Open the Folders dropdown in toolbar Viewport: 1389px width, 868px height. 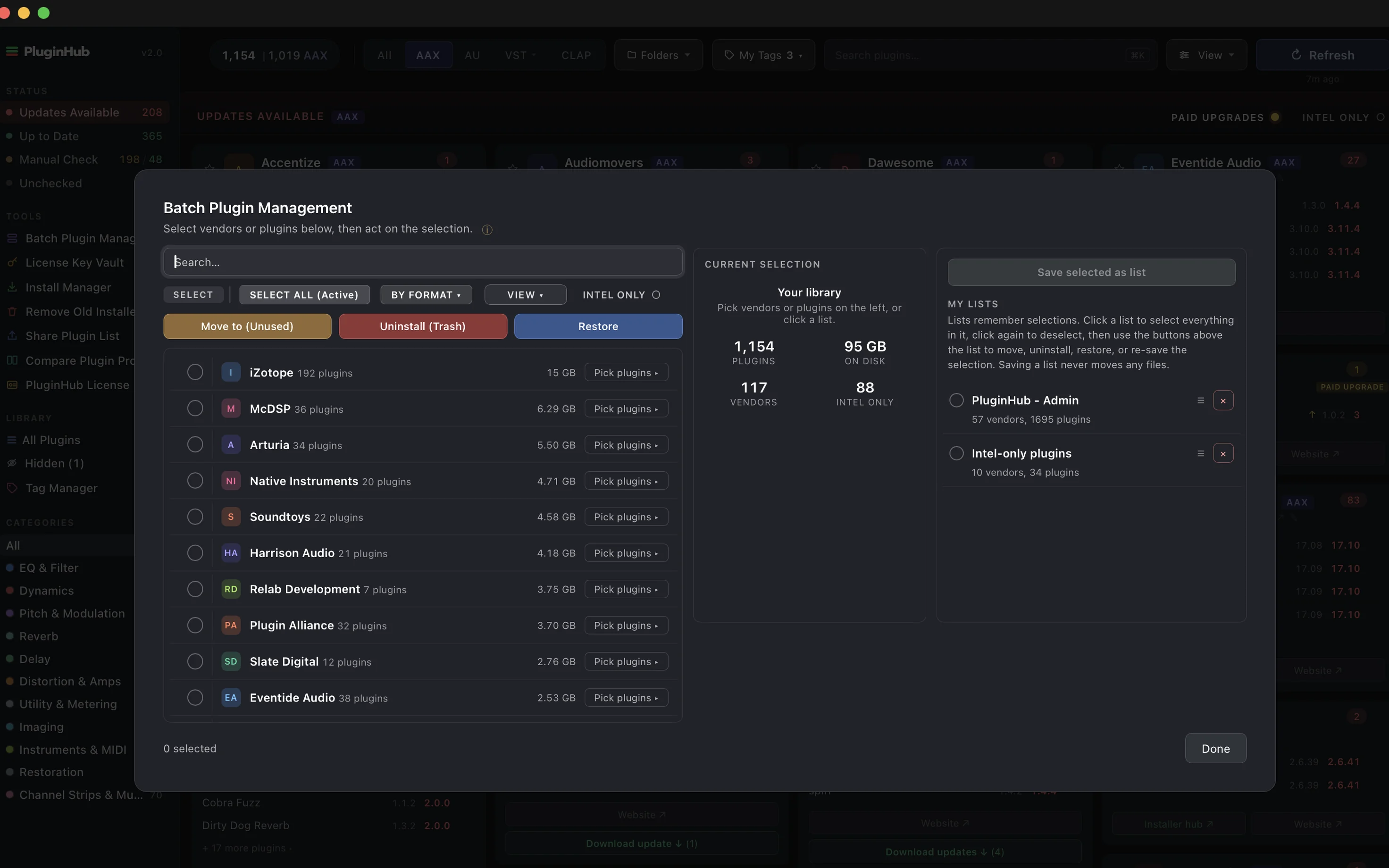coord(658,55)
